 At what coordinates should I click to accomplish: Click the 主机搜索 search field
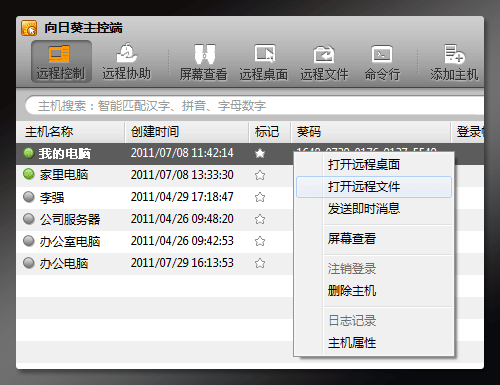[x=255, y=106]
